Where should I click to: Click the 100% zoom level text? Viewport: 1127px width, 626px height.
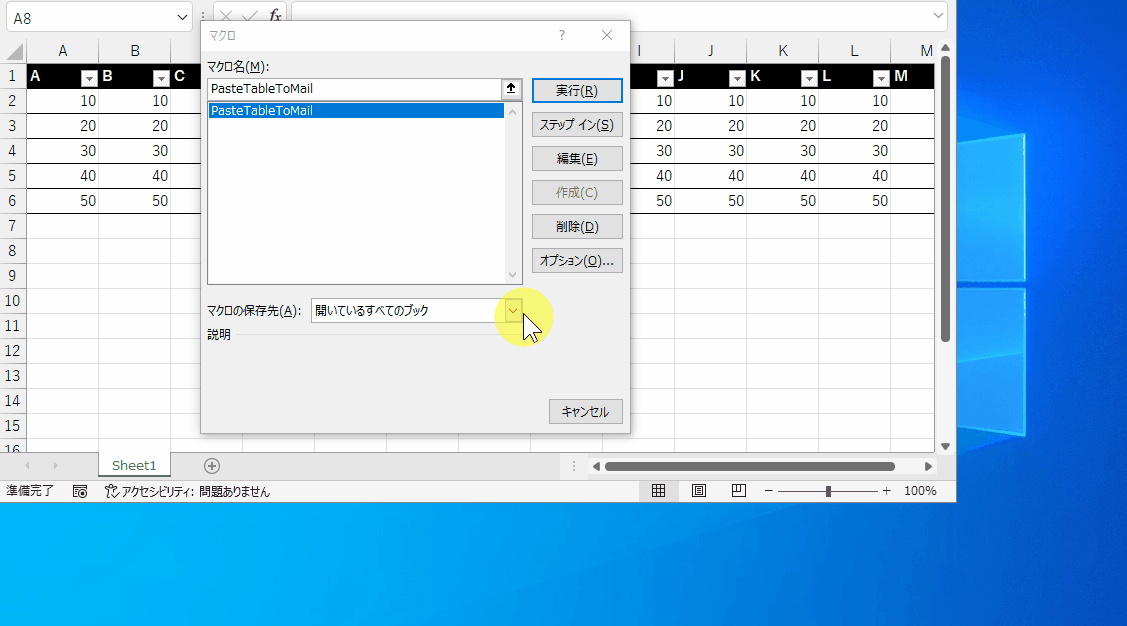click(920, 491)
